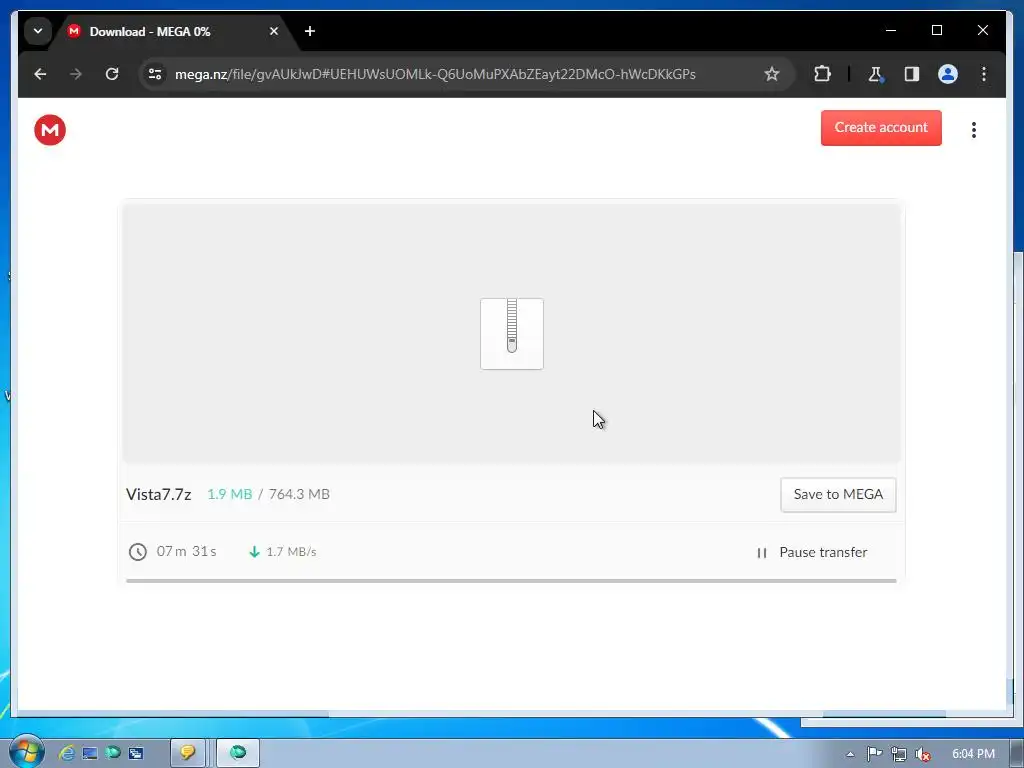The width and height of the screenshot is (1024, 768).
Task: Click the yellow speech bubble taskbar button
Action: click(x=188, y=753)
